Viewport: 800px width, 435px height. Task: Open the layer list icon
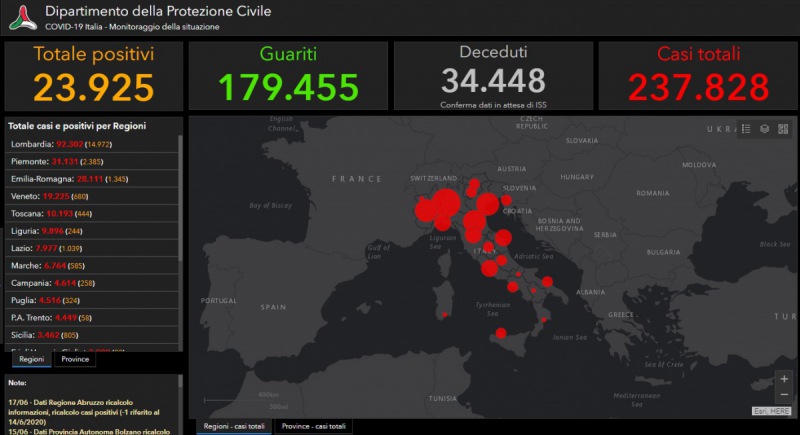pos(764,129)
